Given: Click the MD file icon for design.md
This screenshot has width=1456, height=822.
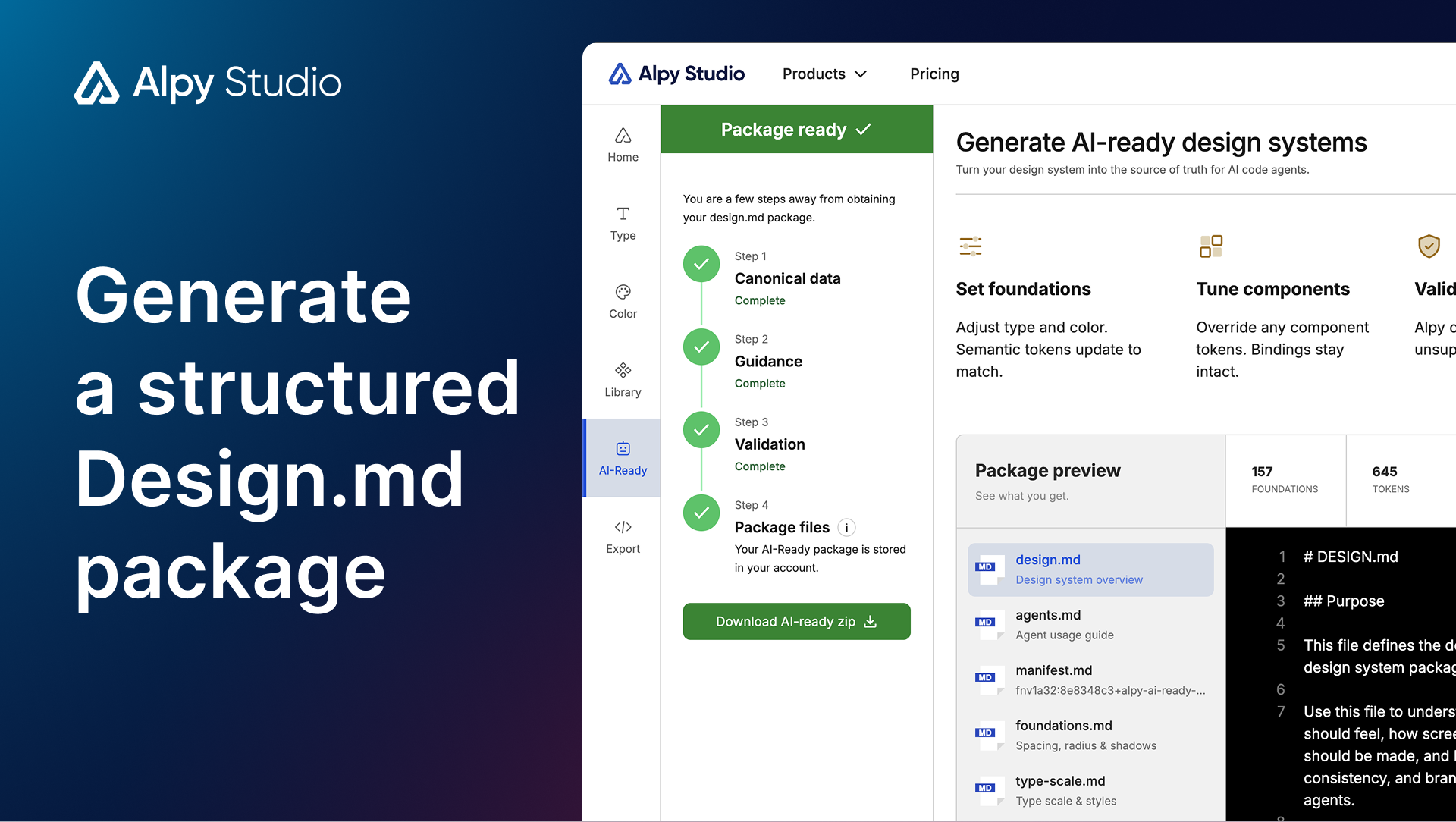Looking at the screenshot, I should (x=990, y=569).
